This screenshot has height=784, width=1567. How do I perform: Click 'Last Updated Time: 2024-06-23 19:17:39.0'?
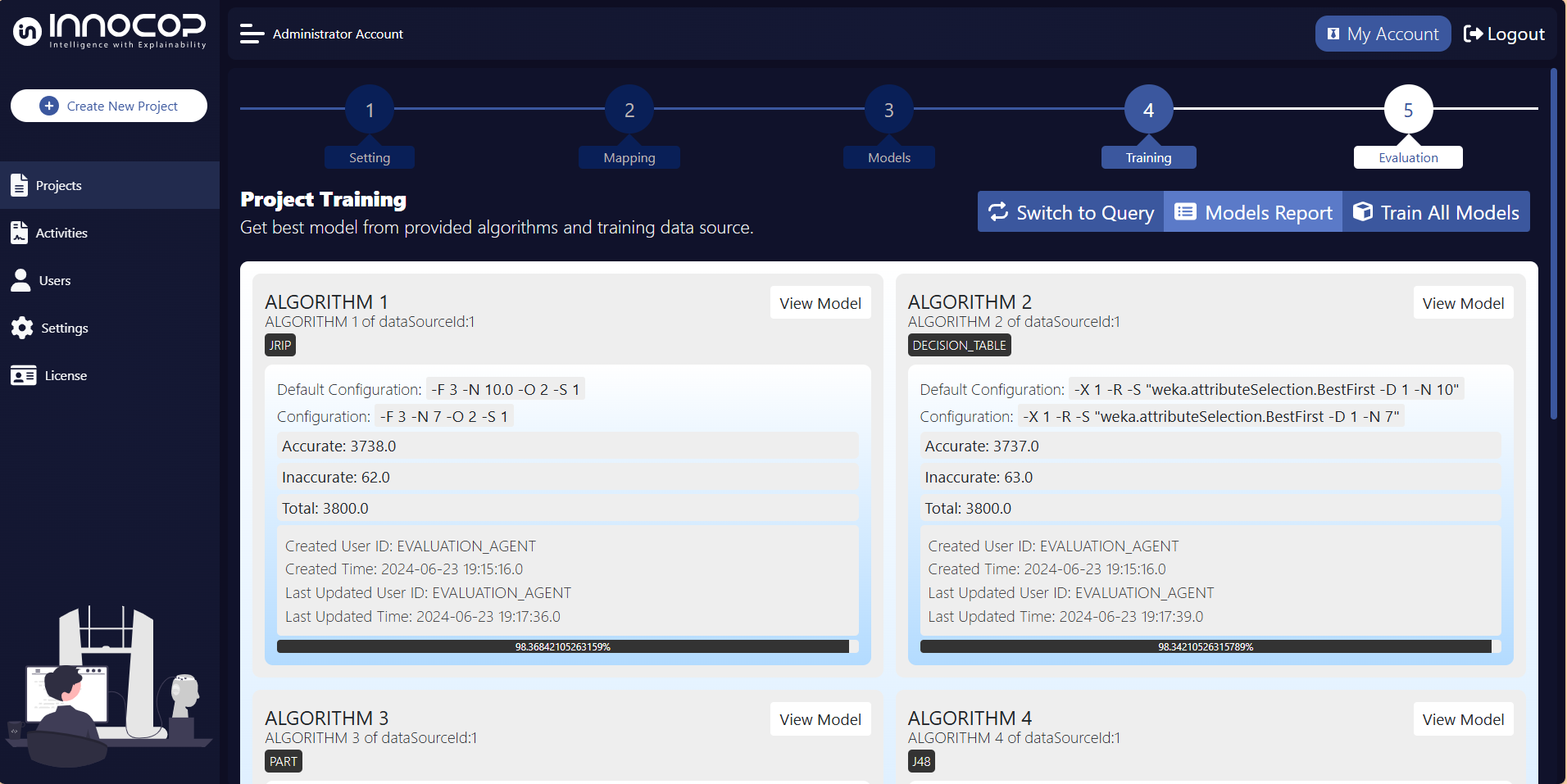1065,616
